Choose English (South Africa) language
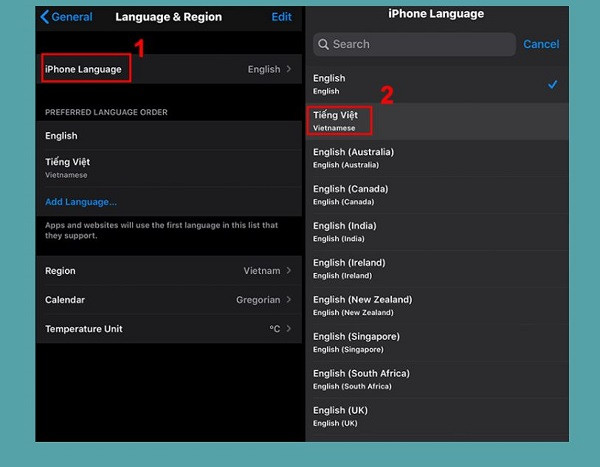The width and height of the screenshot is (600, 467). pos(437,379)
